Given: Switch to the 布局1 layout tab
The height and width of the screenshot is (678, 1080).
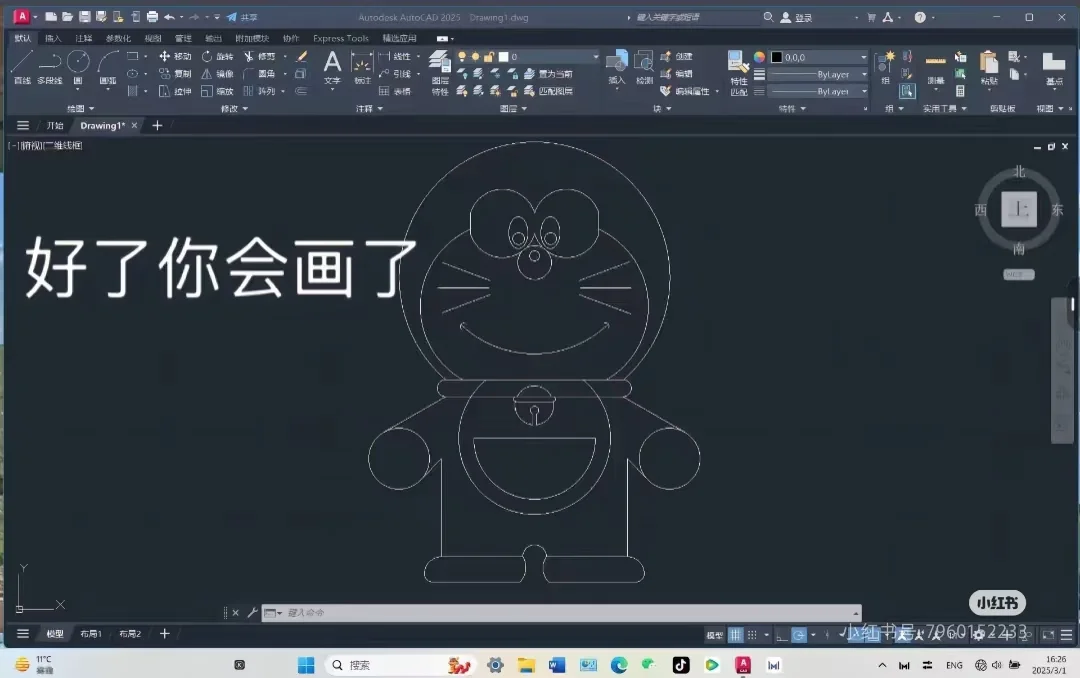Looking at the screenshot, I should point(90,633).
